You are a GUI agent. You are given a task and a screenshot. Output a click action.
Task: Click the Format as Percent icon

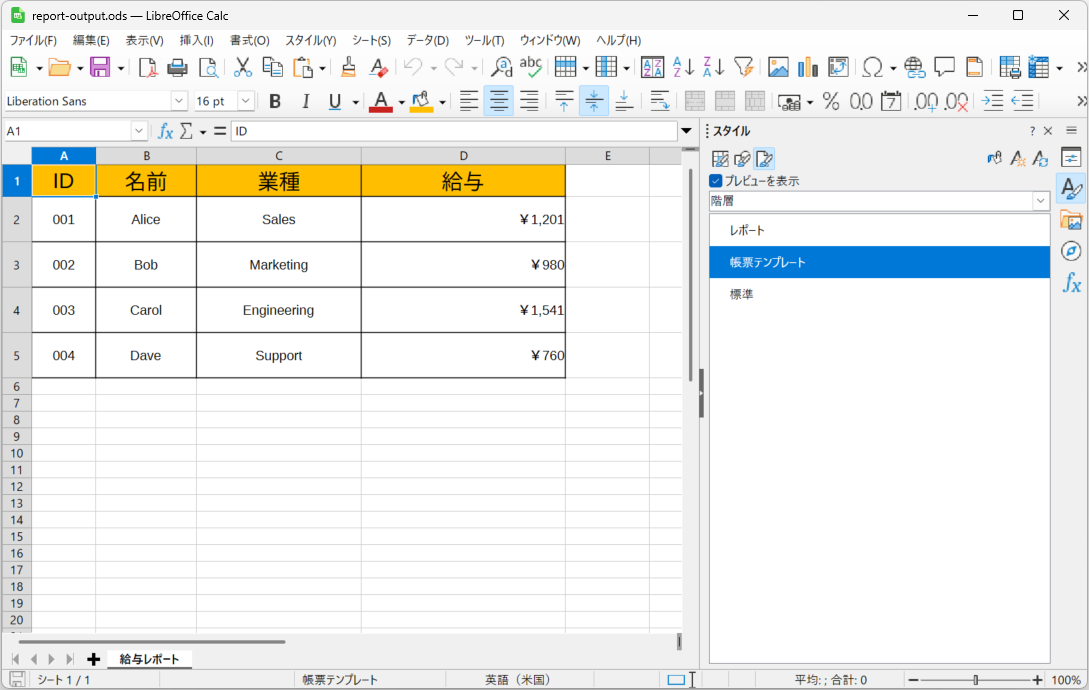point(830,101)
